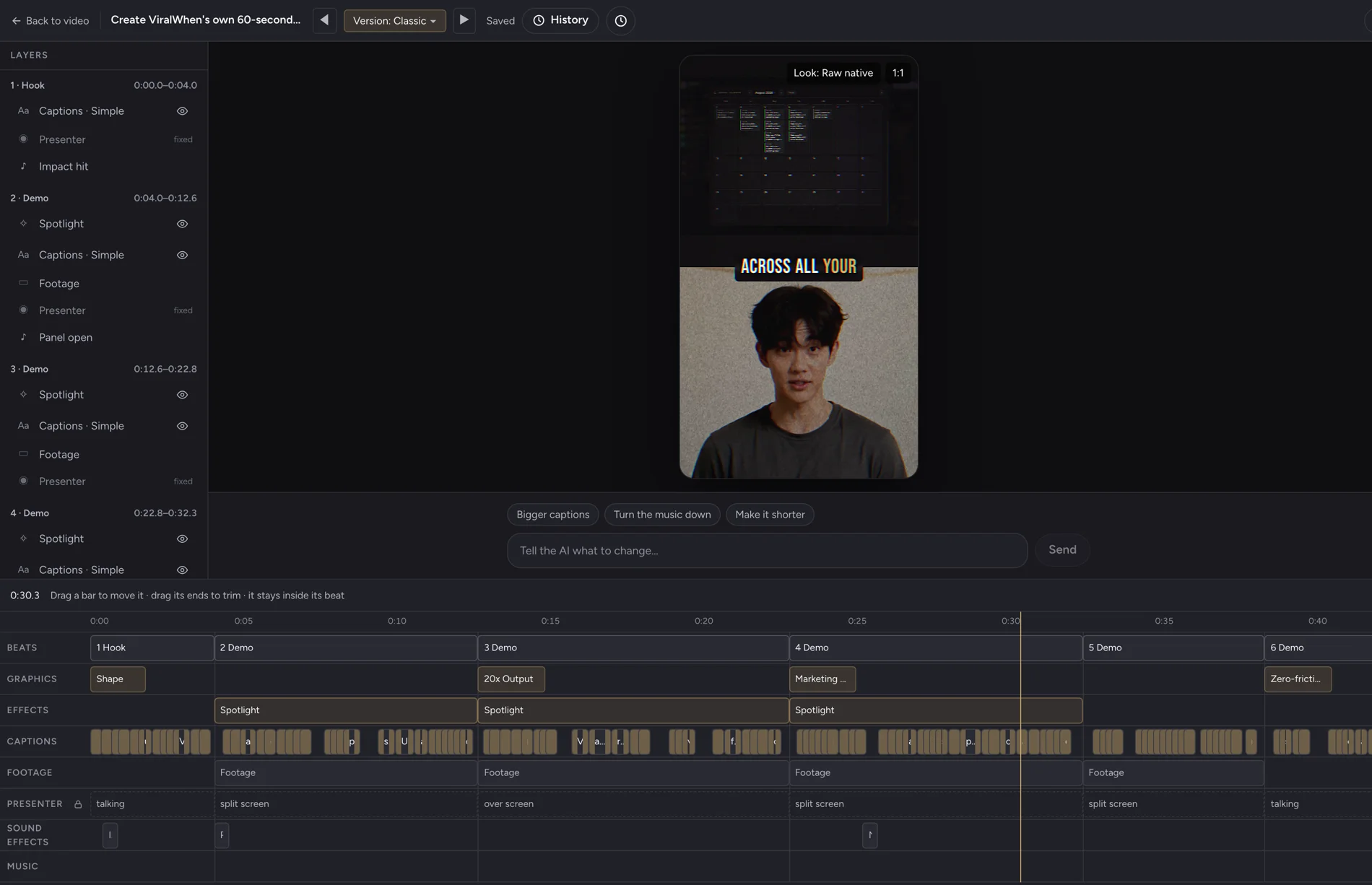1372x885 pixels.
Task: Go back via Back to video
Action: click(50, 20)
